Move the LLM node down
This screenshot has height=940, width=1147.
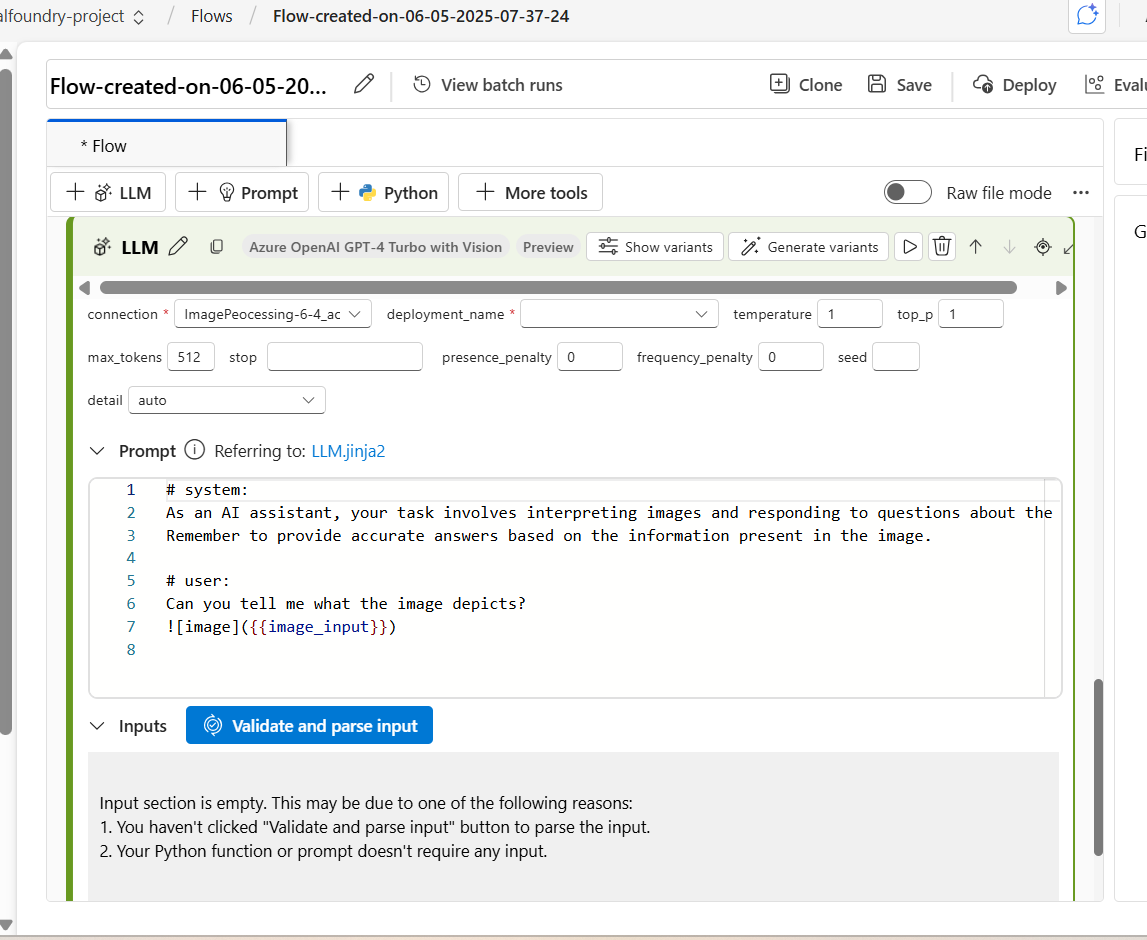1009,247
